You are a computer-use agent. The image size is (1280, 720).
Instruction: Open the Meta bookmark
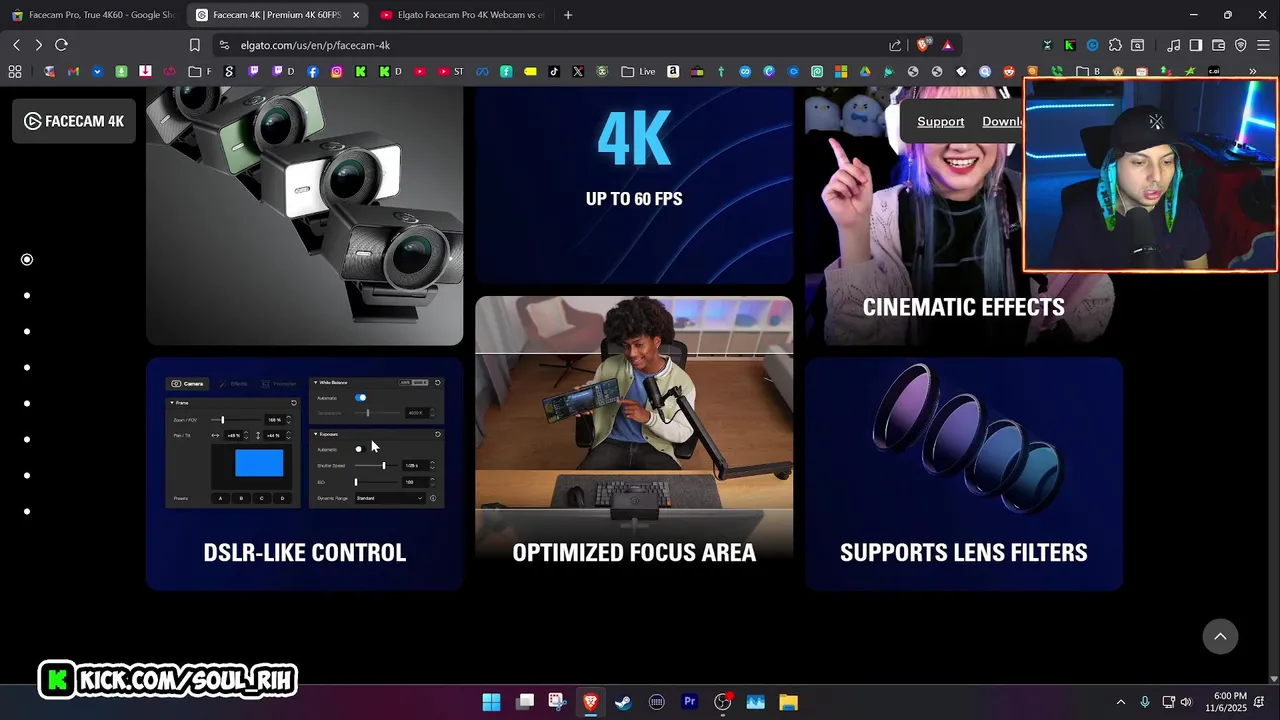point(482,71)
